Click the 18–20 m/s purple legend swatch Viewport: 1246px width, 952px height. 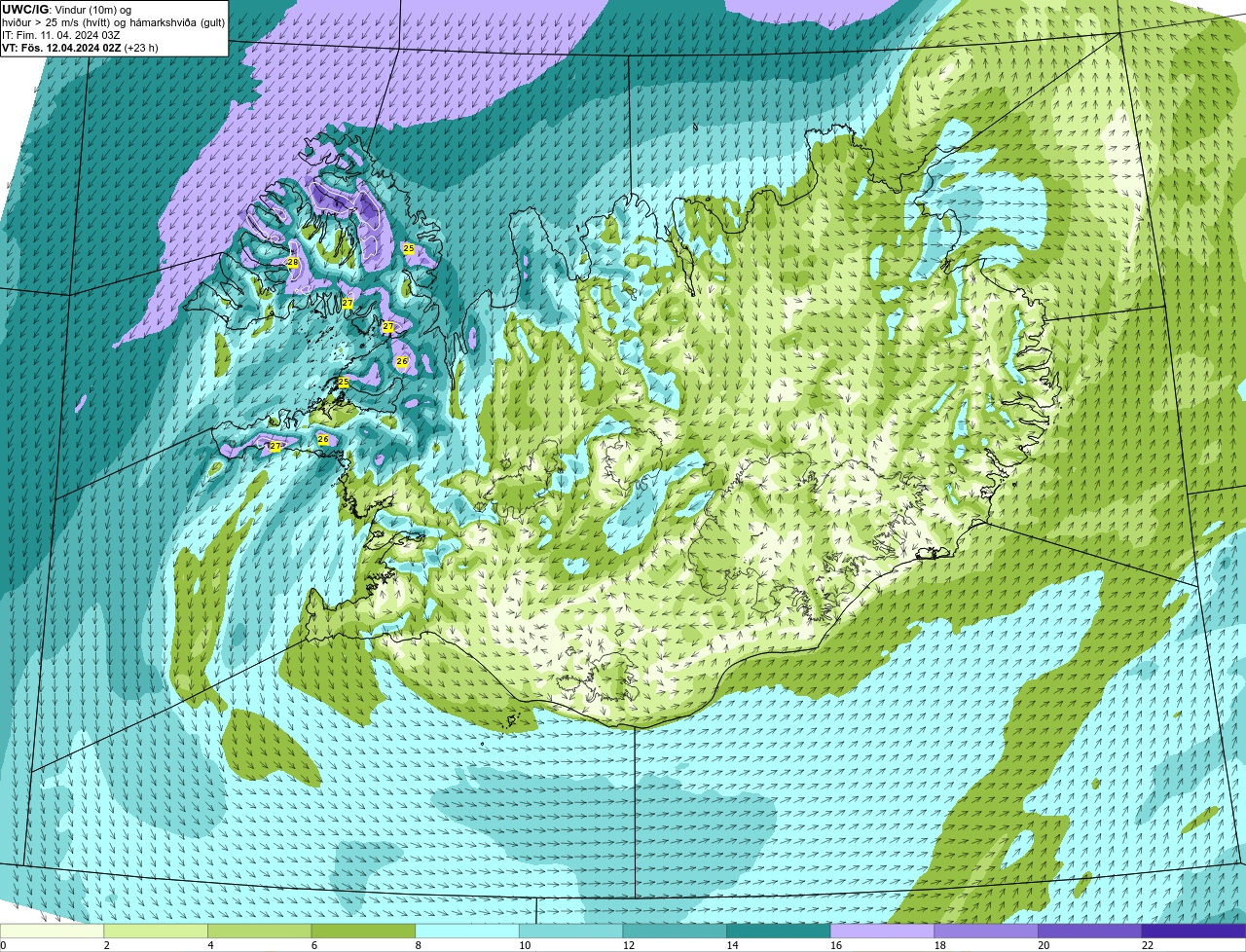[986, 931]
